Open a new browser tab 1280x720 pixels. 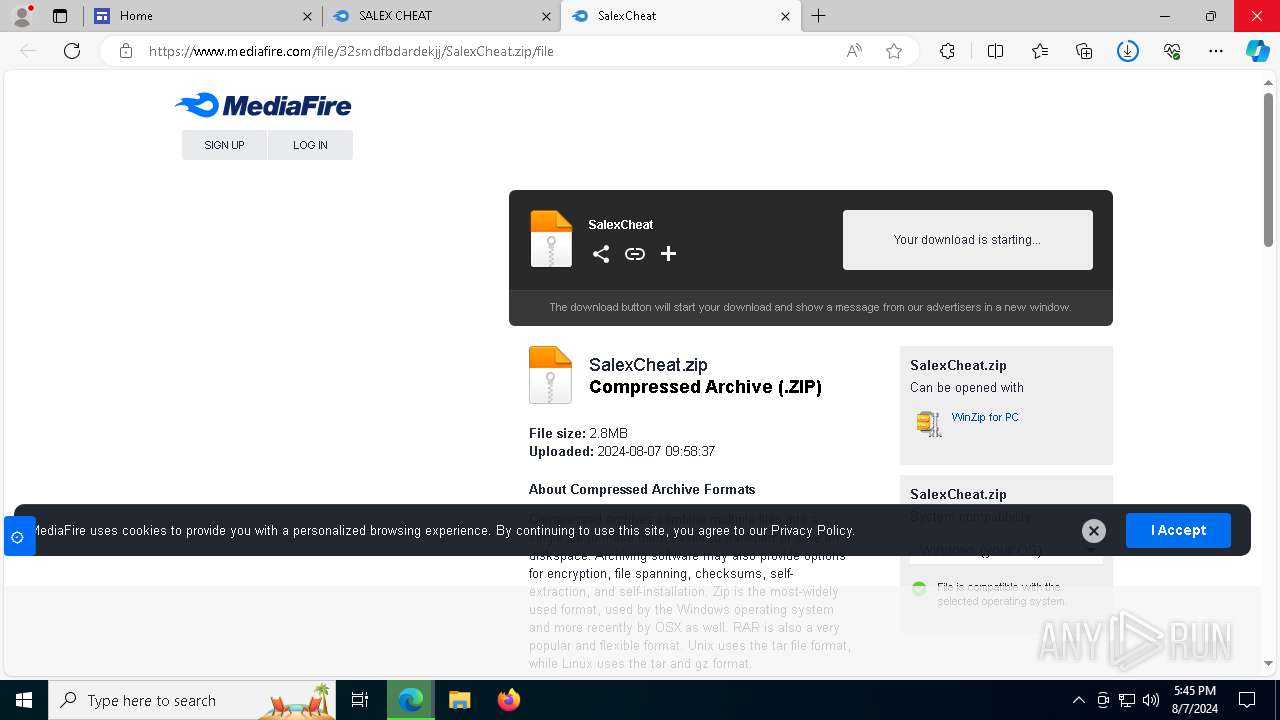point(819,16)
